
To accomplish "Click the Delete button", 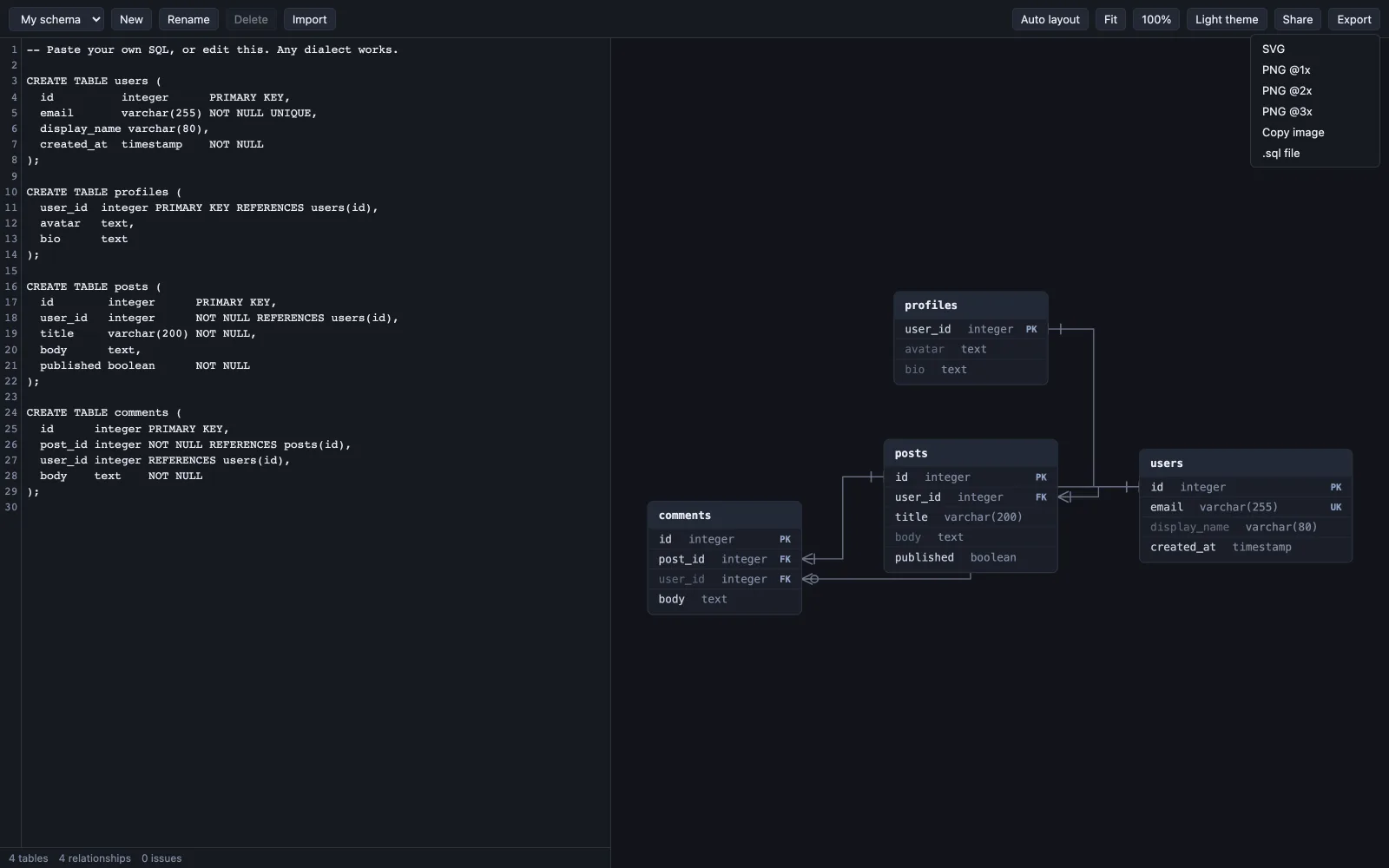I will [x=251, y=19].
